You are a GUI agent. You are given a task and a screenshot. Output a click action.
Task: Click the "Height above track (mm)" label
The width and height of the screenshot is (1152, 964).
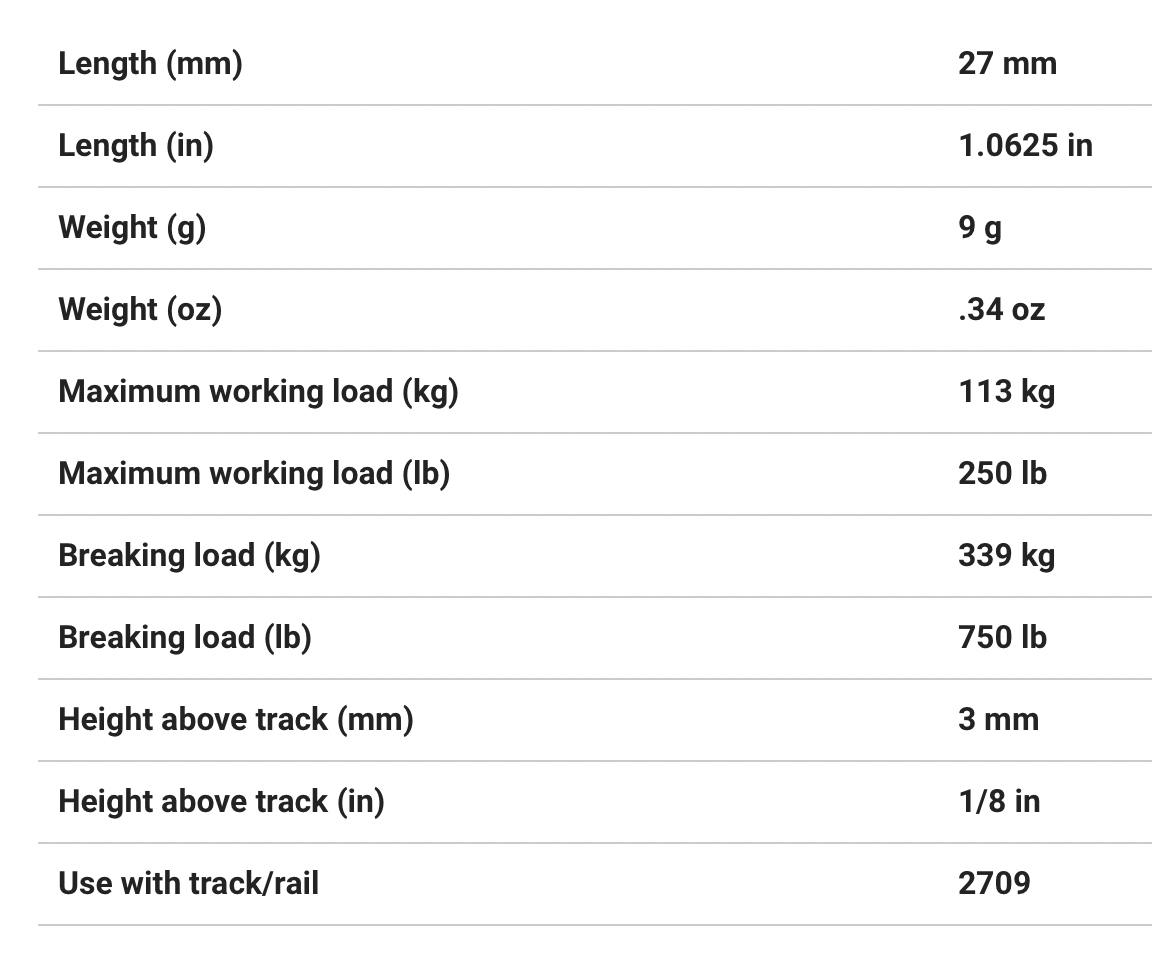click(236, 720)
